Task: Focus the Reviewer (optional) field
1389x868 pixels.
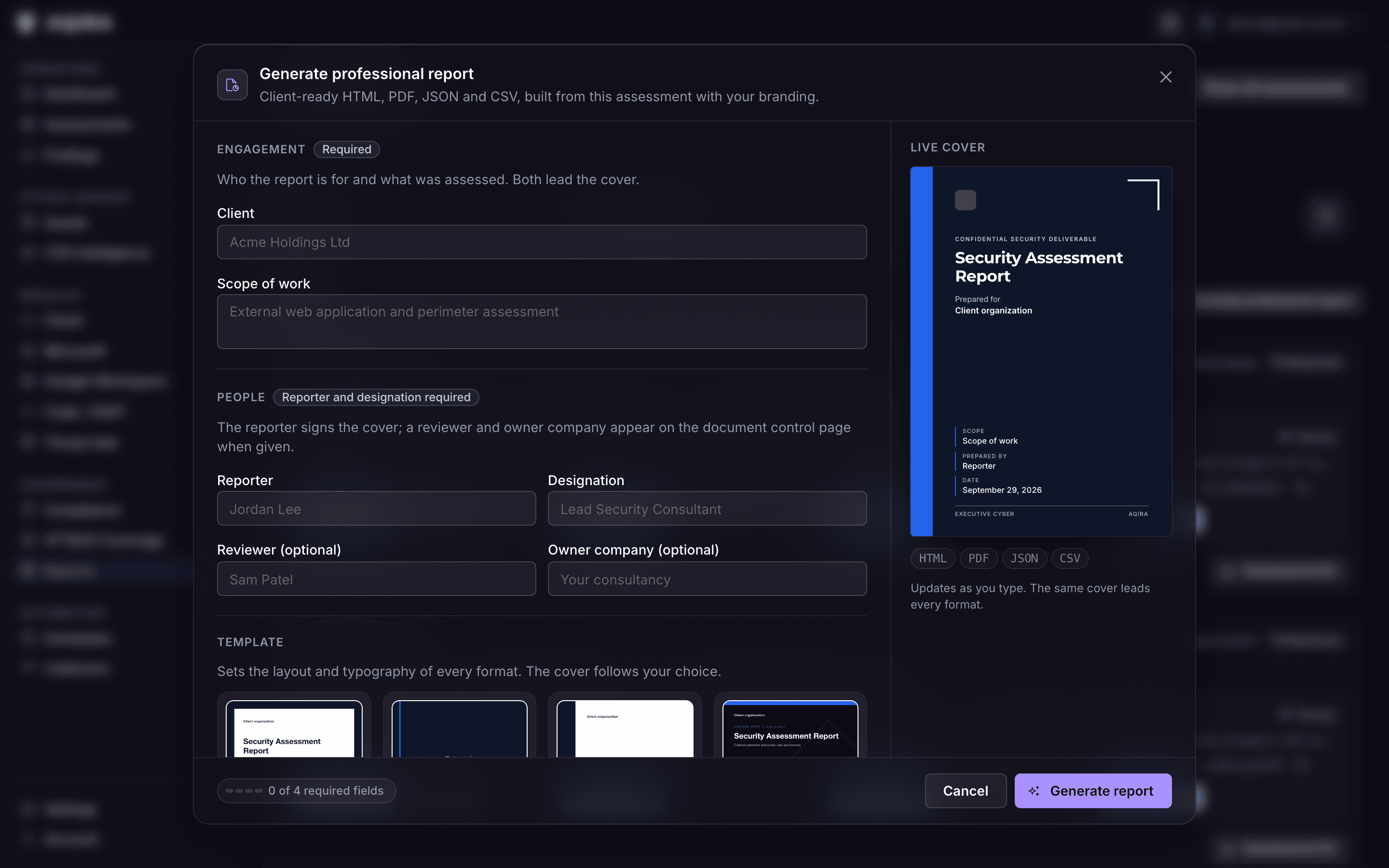Action: (376, 579)
